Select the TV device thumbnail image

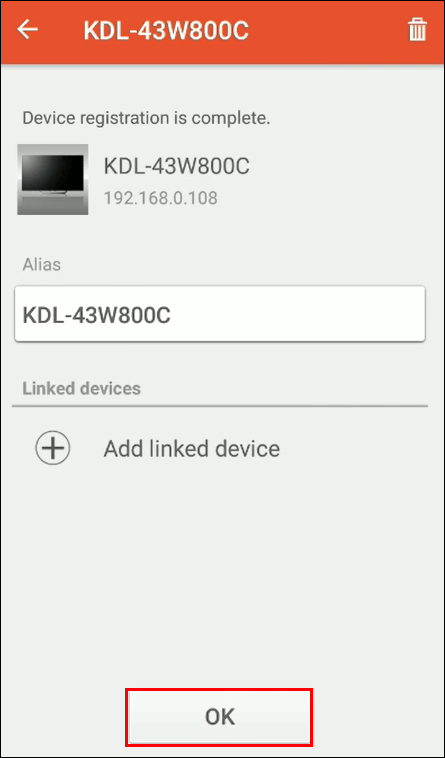click(x=53, y=179)
